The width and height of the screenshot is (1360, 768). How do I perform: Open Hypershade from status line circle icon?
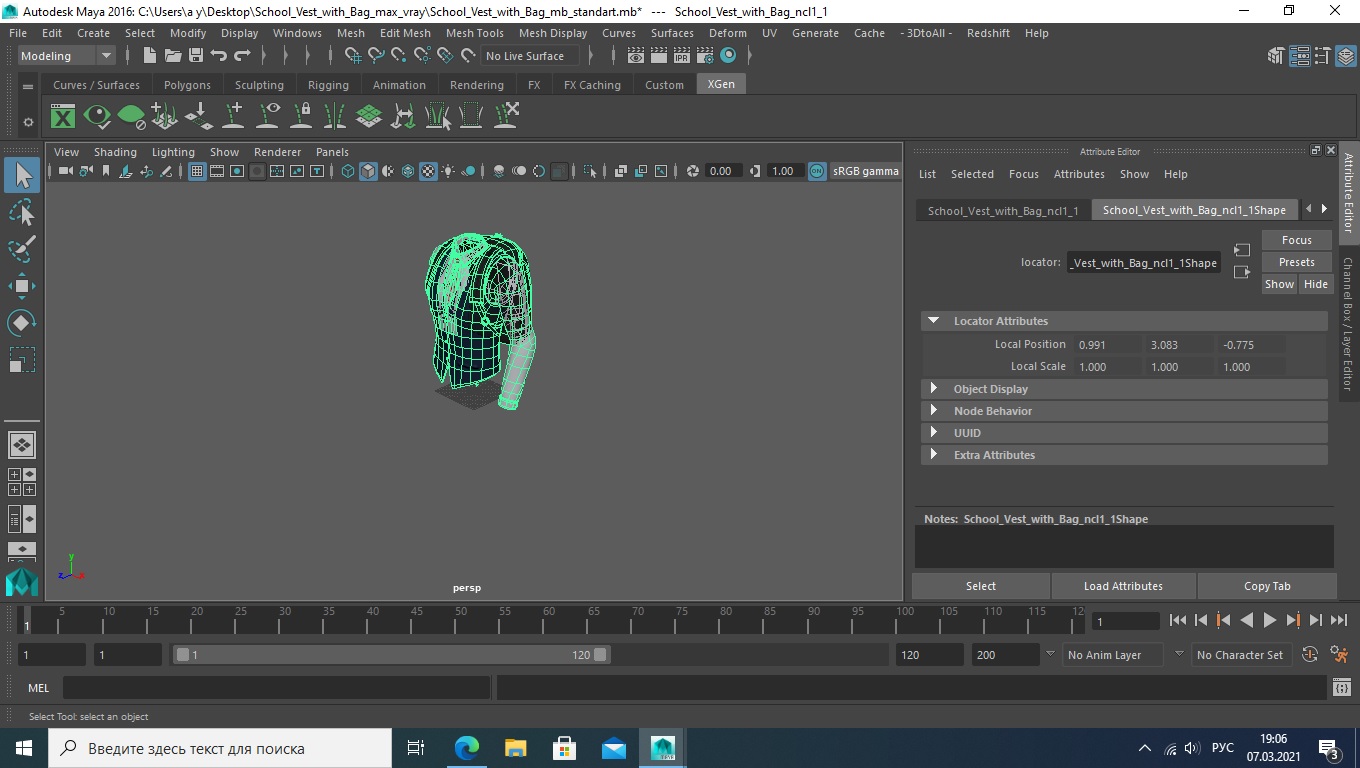[x=728, y=56]
